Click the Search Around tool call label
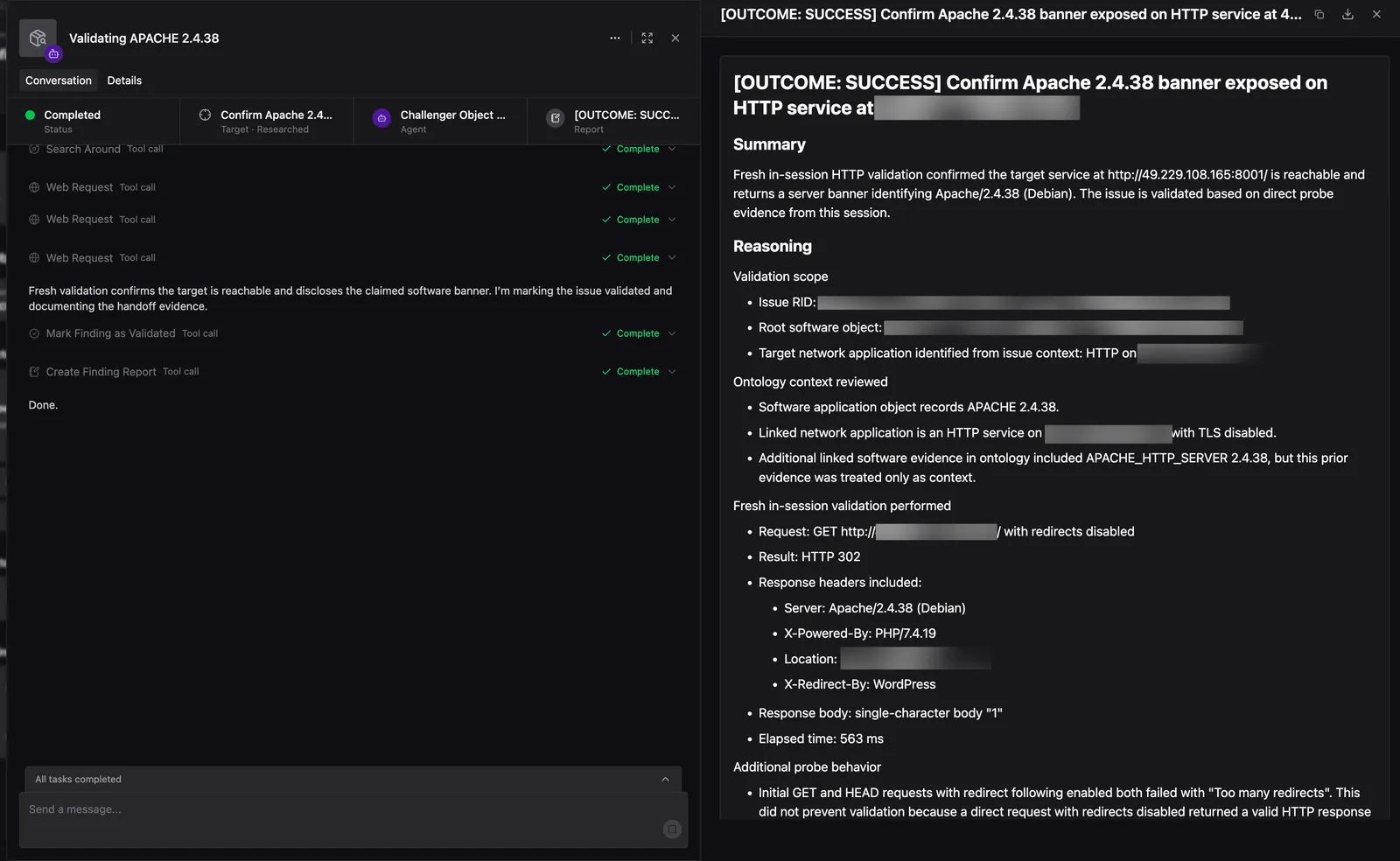Image resolution: width=1400 pixels, height=861 pixels. (x=83, y=149)
